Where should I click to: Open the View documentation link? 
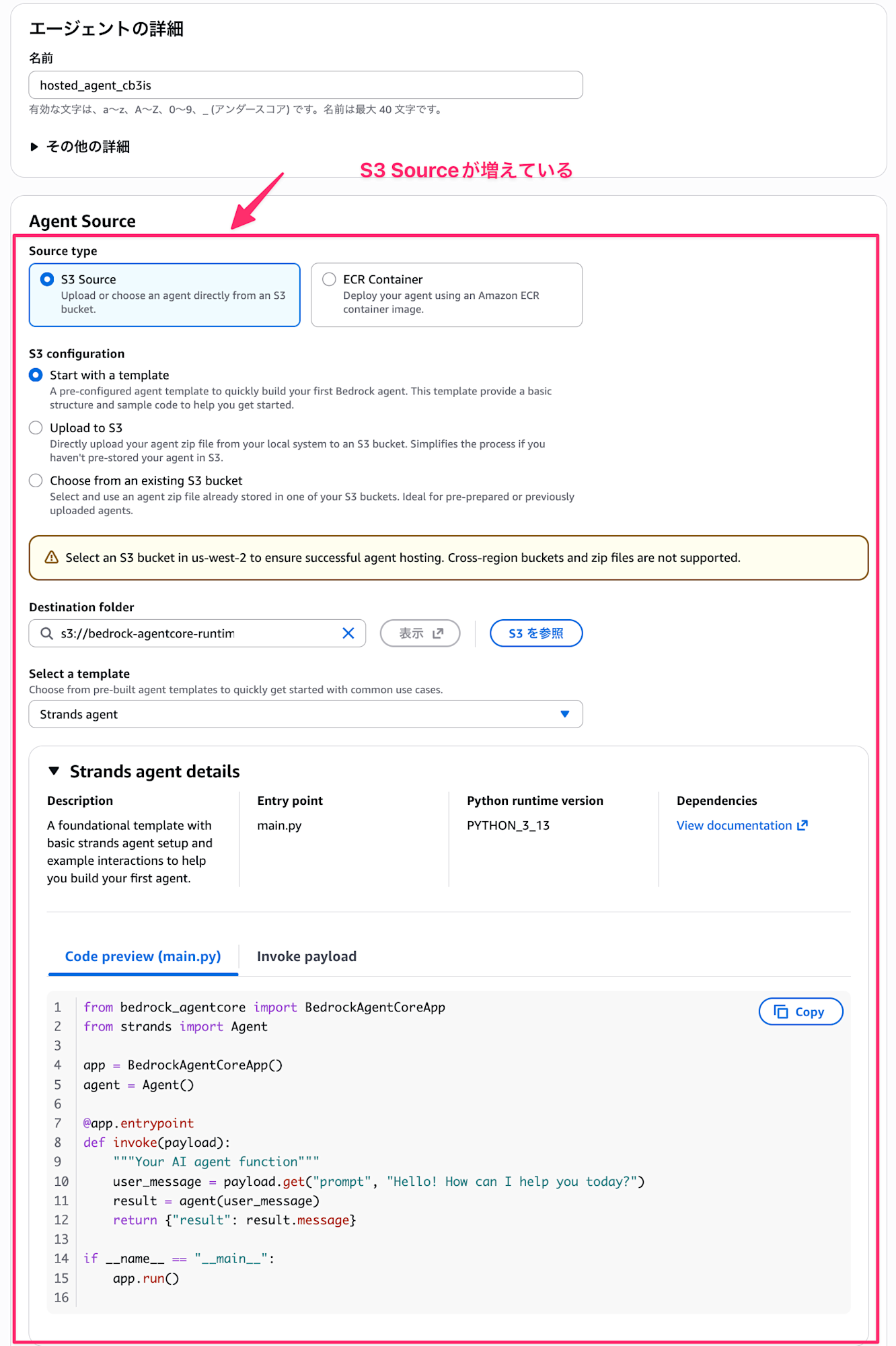(x=734, y=825)
